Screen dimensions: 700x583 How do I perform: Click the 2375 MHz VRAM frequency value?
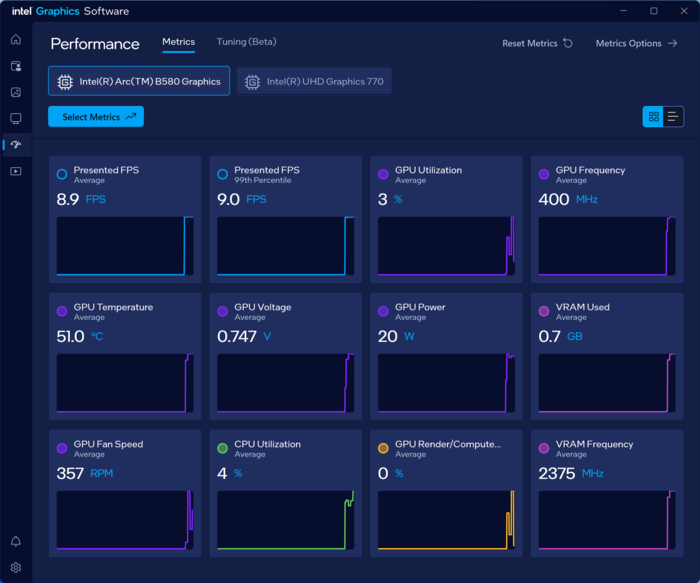pyautogui.click(x=571, y=473)
